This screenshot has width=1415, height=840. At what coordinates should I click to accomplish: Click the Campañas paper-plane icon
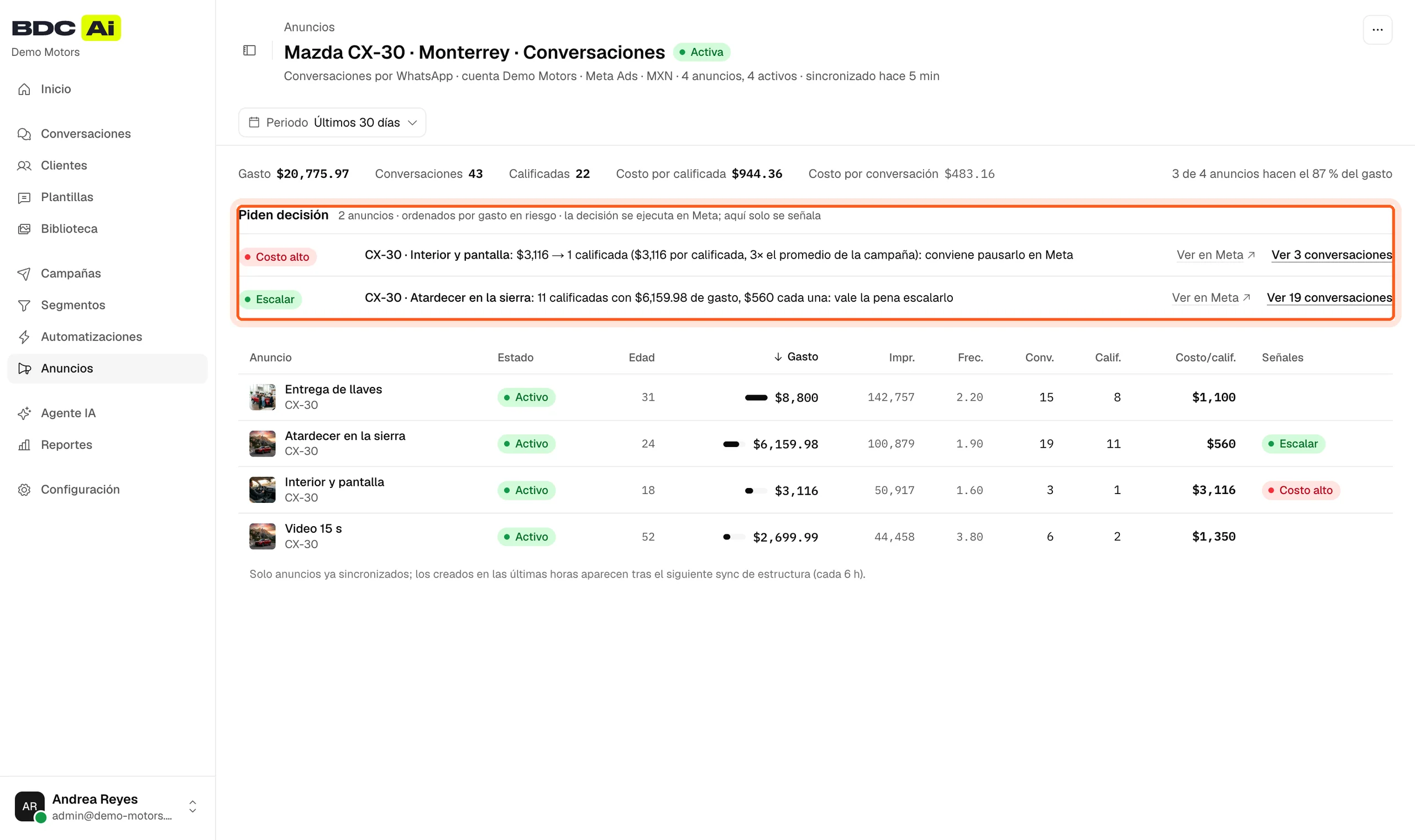click(24, 274)
